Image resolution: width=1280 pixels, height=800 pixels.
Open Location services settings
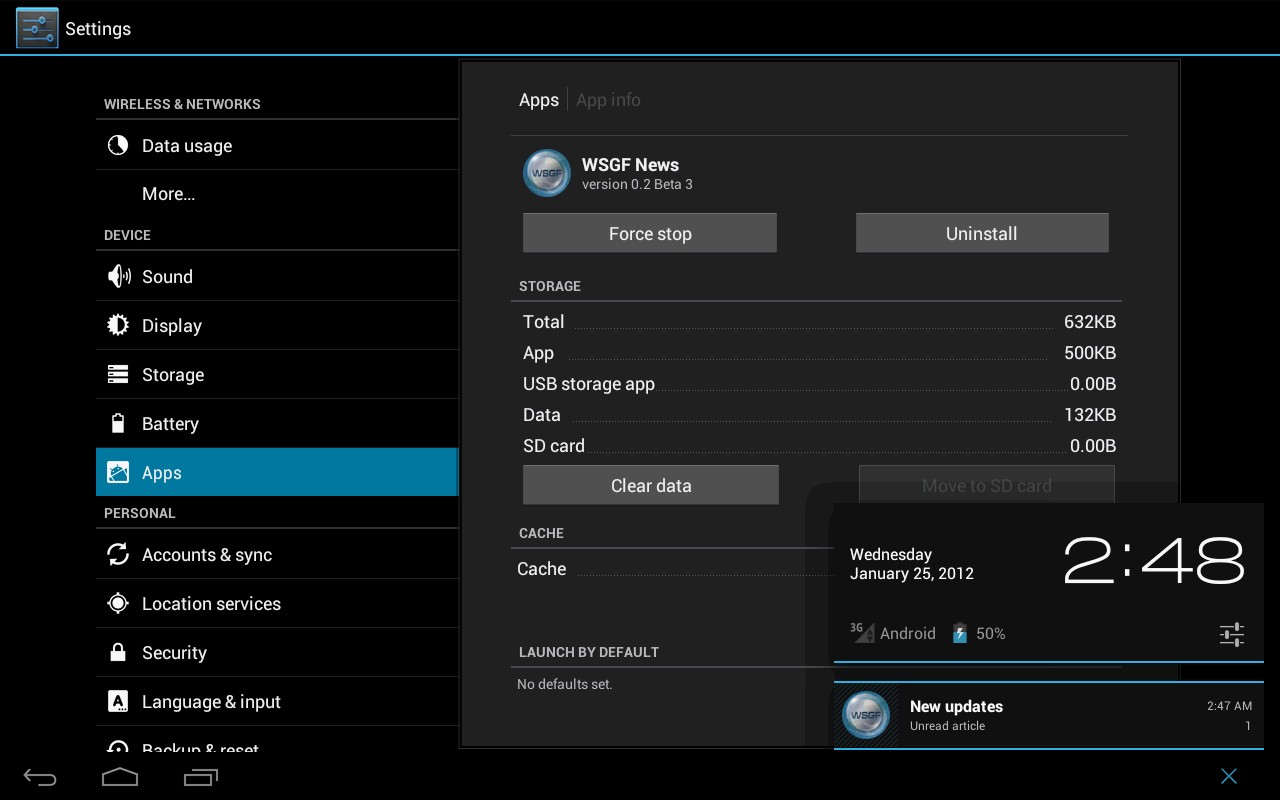tap(277, 603)
